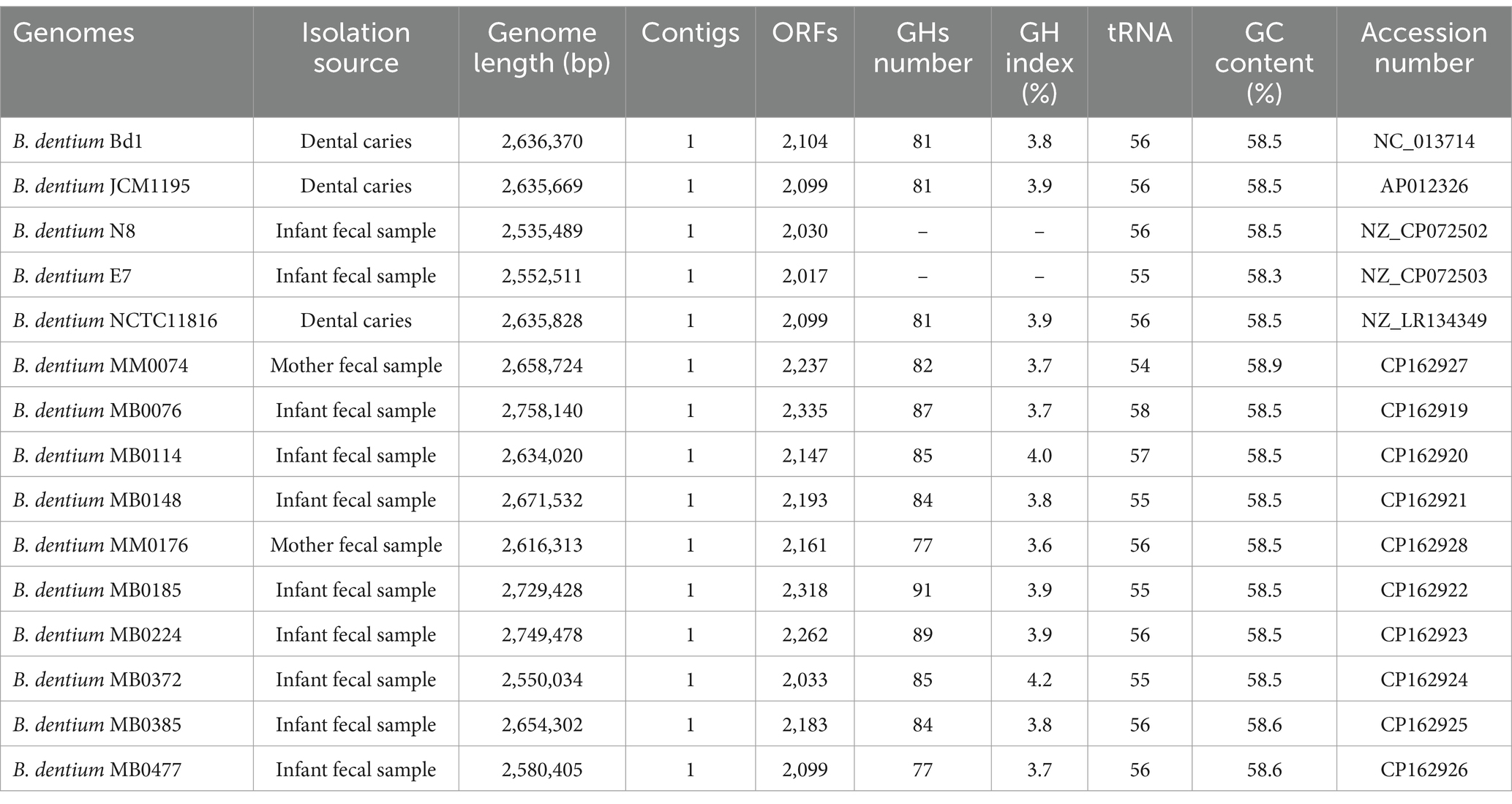1512x804 pixels.
Task: Open accession AP012326
Action: click(x=1423, y=186)
